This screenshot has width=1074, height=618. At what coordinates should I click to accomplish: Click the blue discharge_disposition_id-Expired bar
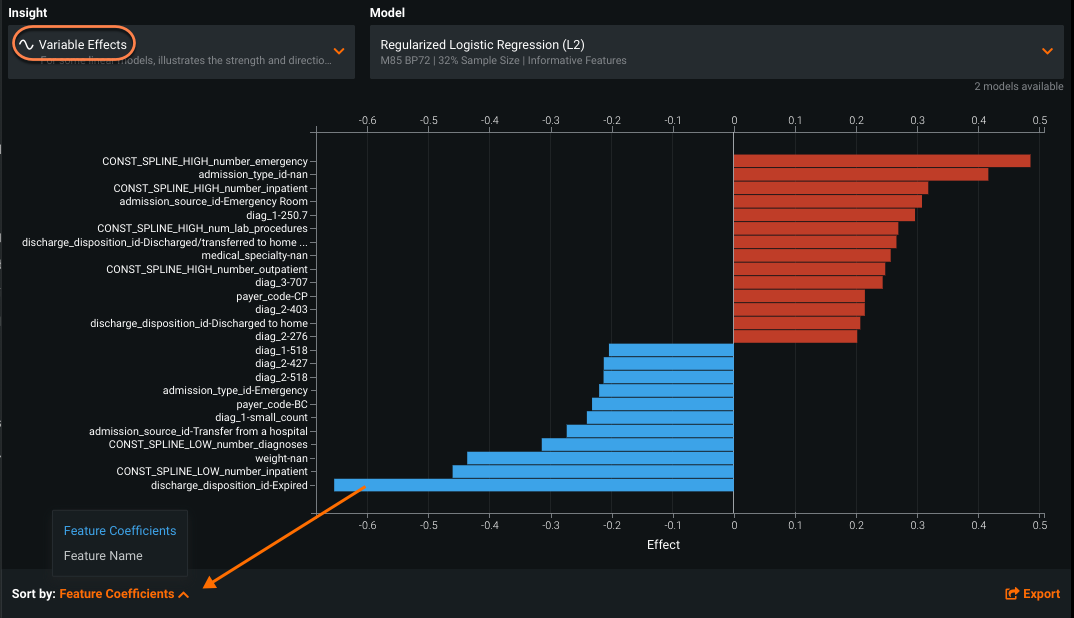533,485
